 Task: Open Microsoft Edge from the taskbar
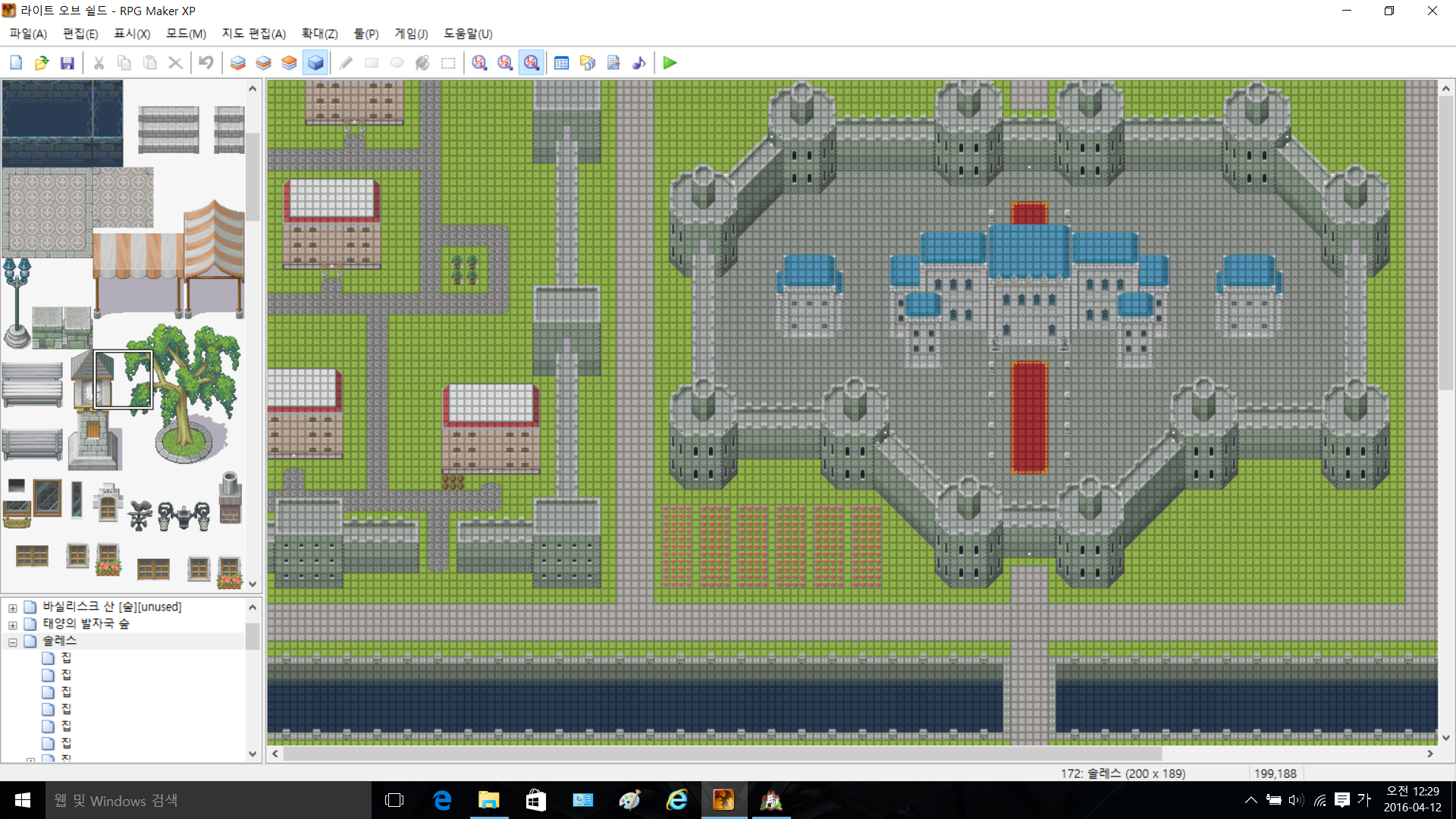(x=442, y=800)
